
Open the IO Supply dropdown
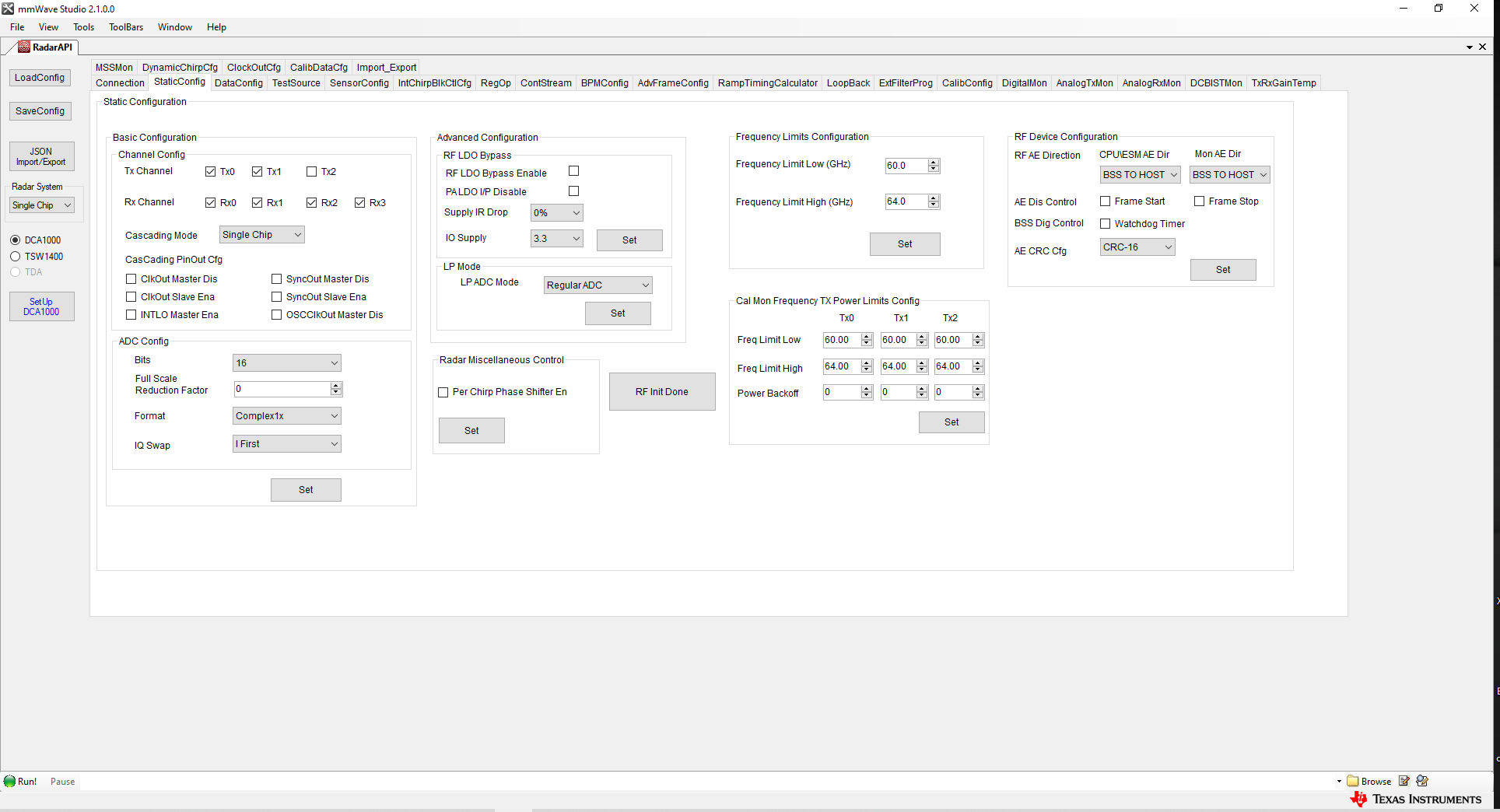pyautogui.click(x=556, y=239)
